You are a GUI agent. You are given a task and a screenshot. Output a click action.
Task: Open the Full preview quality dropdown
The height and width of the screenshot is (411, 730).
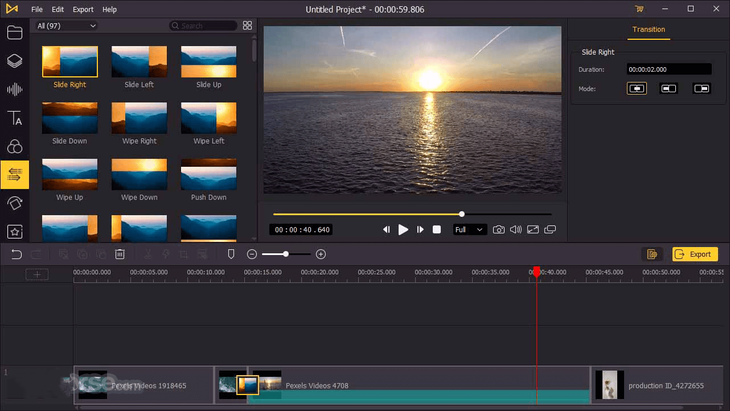[x=469, y=229]
